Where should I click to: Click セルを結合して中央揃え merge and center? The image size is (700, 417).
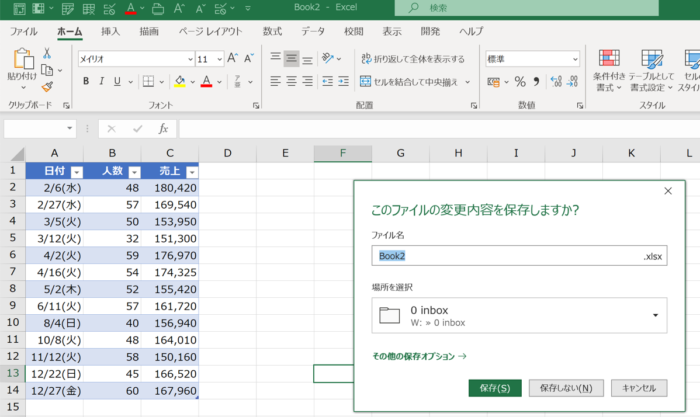point(409,82)
